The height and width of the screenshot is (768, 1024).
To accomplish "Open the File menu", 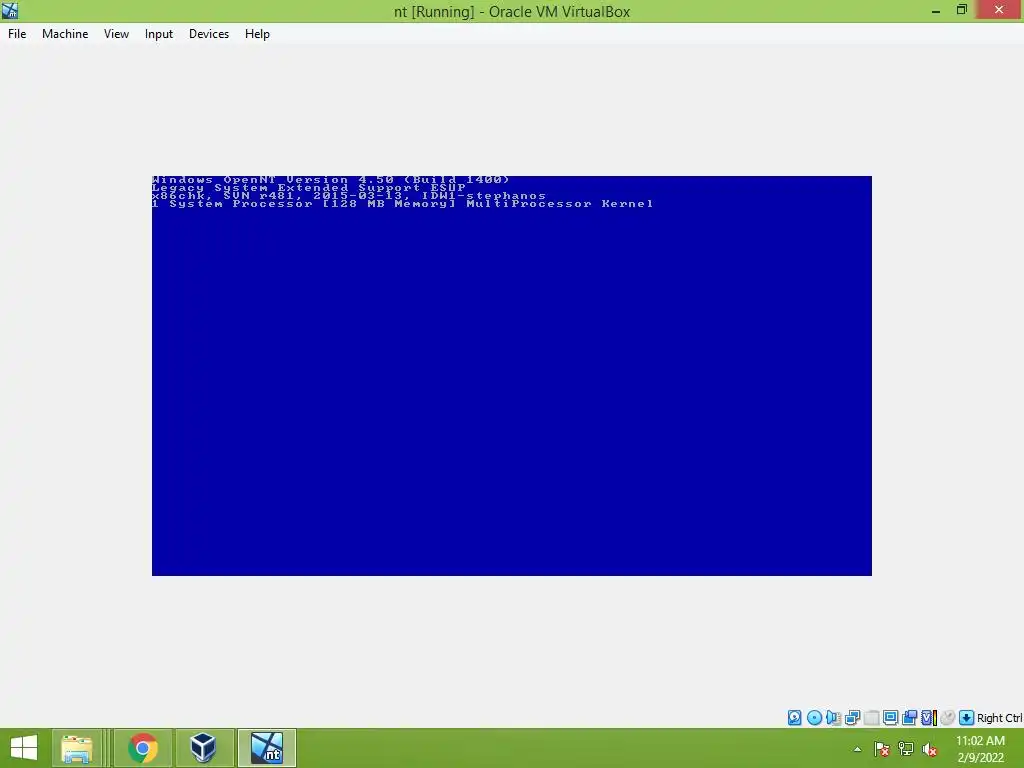I will (17, 34).
